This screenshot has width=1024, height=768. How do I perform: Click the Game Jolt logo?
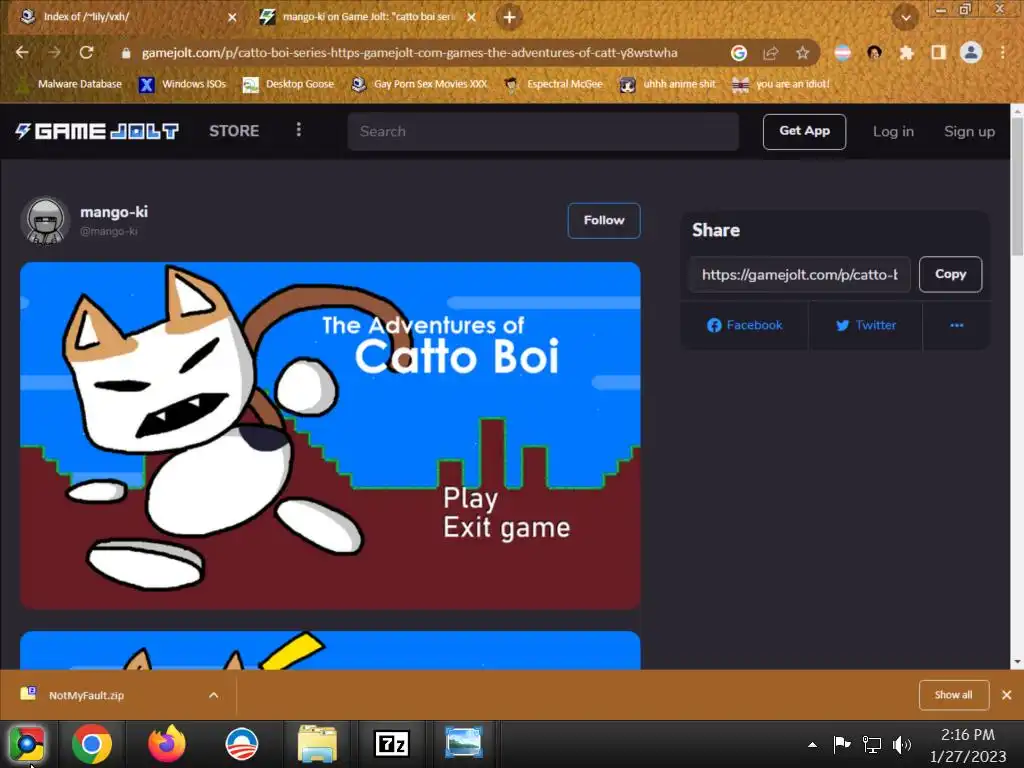pyautogui.click(x=97, y=131)
